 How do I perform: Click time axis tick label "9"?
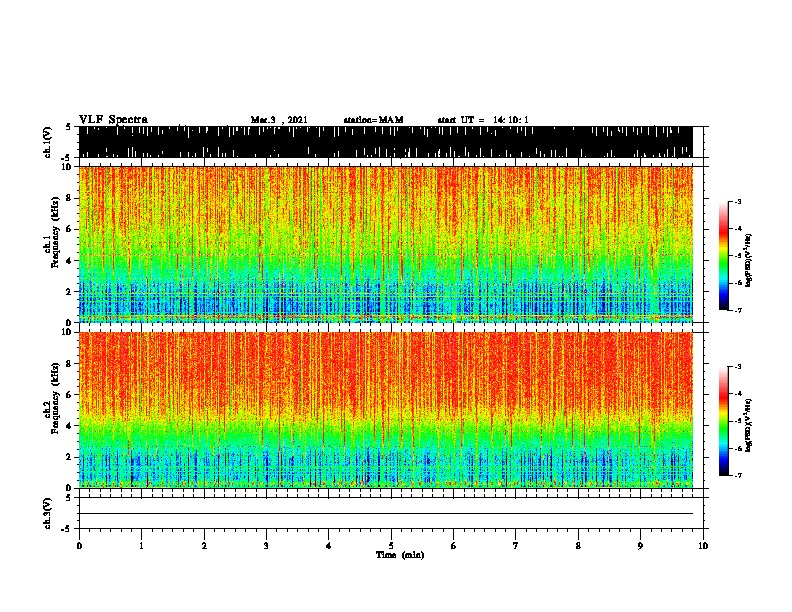coord(640,545)
